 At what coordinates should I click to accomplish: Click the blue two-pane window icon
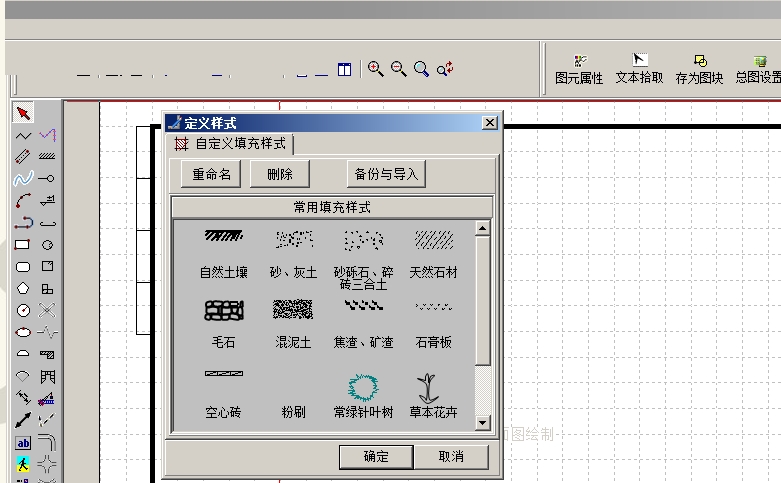[344, 69]
